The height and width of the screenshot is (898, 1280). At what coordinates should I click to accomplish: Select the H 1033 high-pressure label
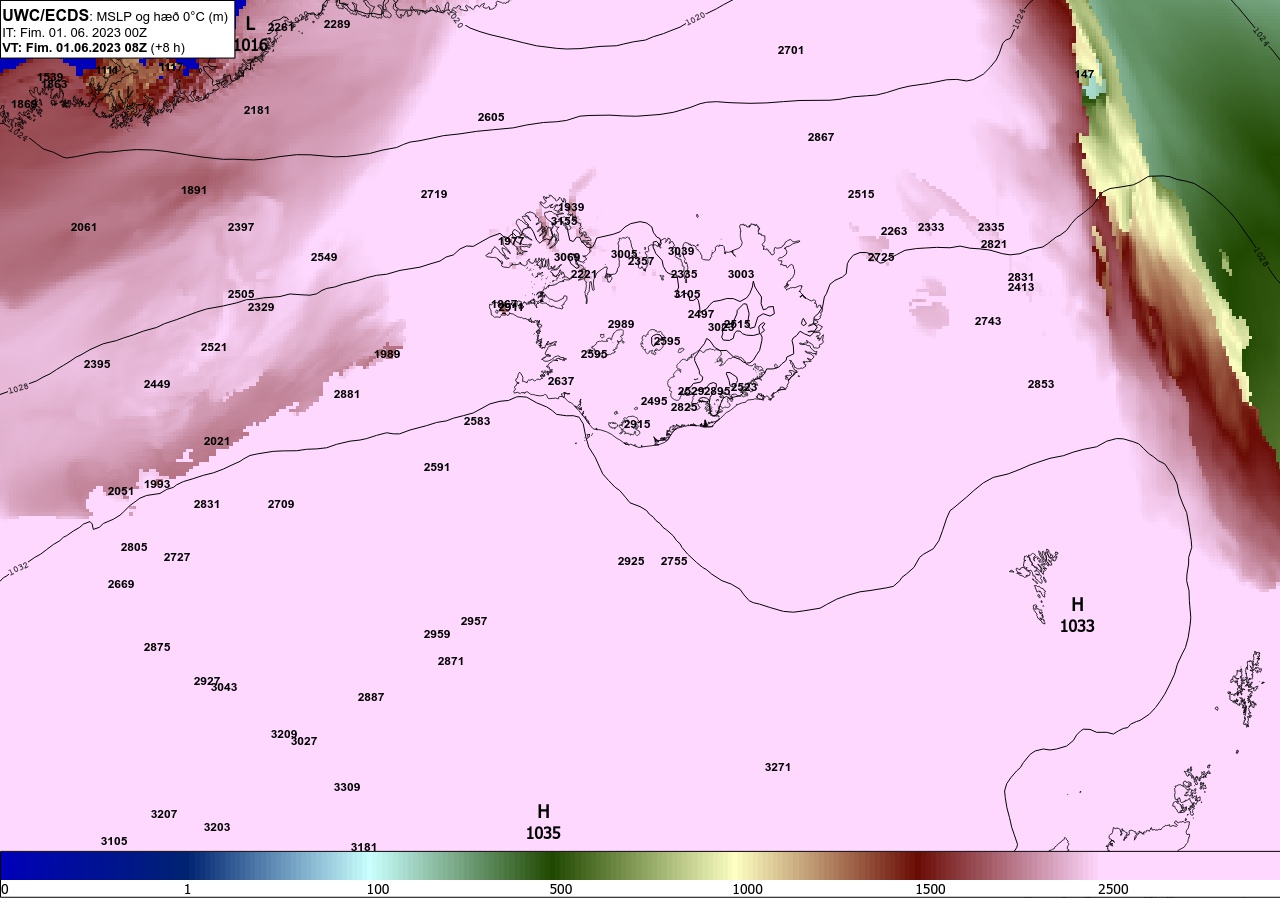pos(1077,615)
